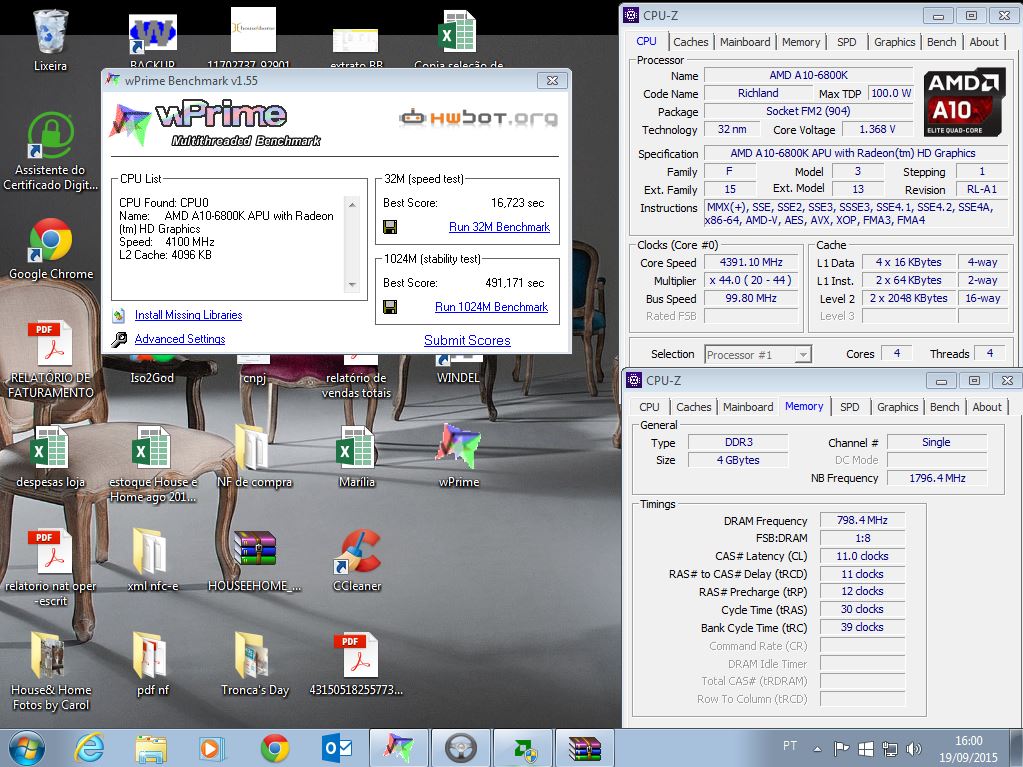
Task: Launch the CCleaner shortcut
Action: 357,560
